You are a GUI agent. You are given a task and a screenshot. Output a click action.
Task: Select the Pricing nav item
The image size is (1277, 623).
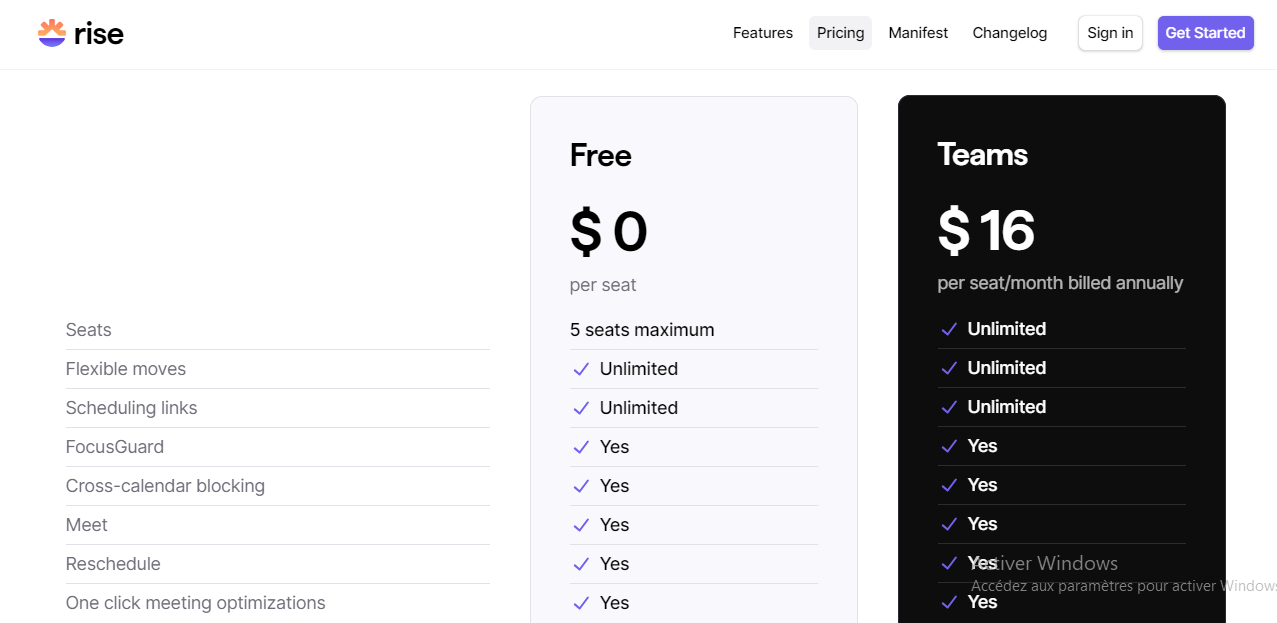pos(840,33)
